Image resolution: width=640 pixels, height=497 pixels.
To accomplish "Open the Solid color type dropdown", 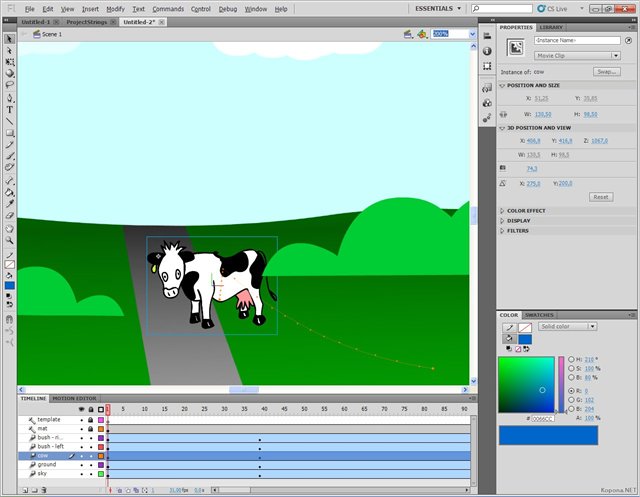I will pos(567,326).
